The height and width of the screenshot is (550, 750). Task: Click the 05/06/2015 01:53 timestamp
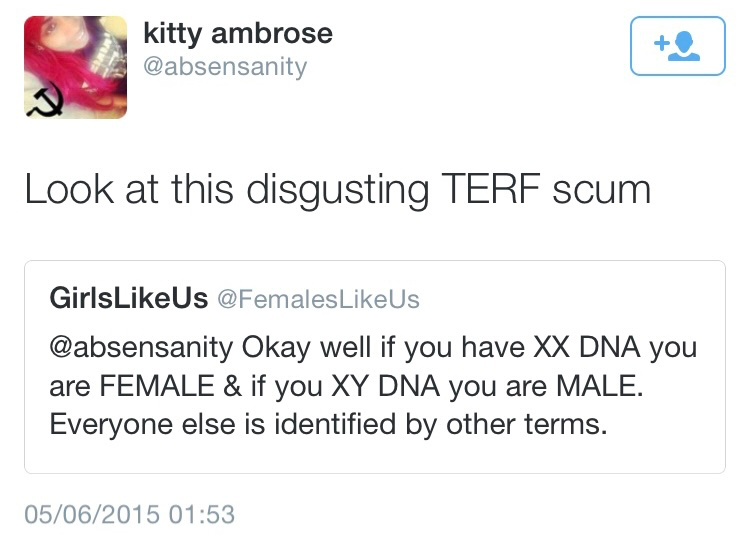click(x=130, y=514)
